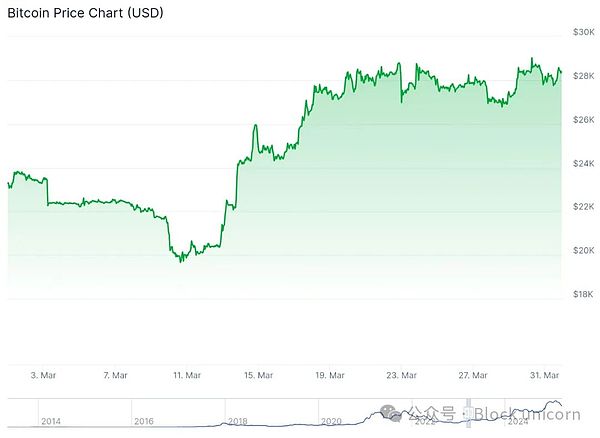Select 2020 on the range navigator
600x438 pixels.
click(331, 421)
